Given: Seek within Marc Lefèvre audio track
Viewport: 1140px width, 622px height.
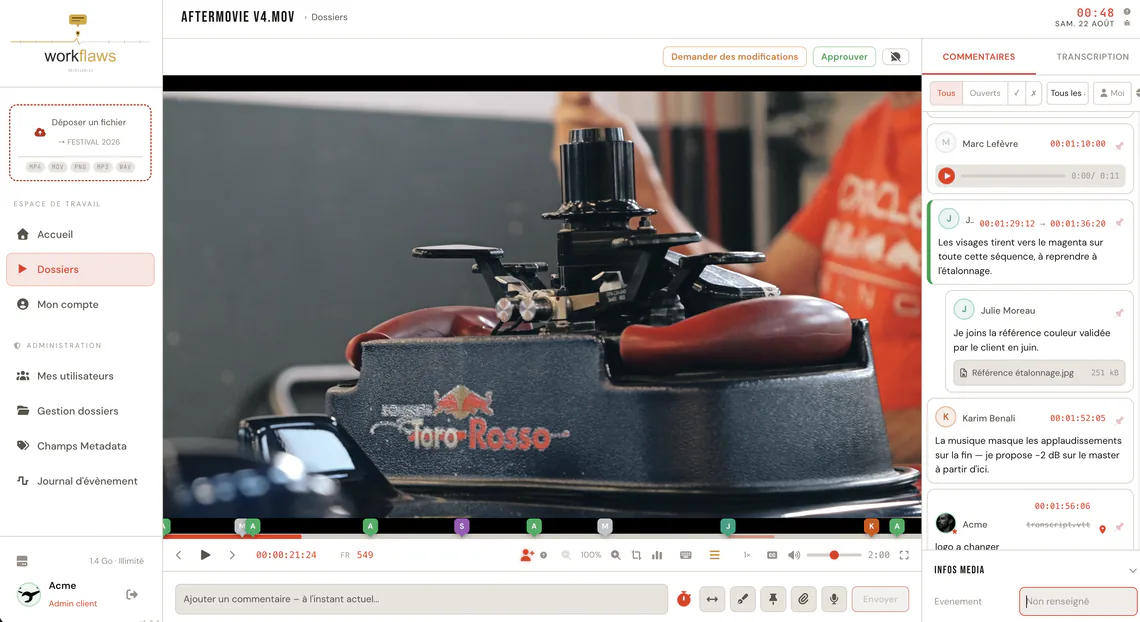Looking at the screenshot, I should tap(1013, 175).
